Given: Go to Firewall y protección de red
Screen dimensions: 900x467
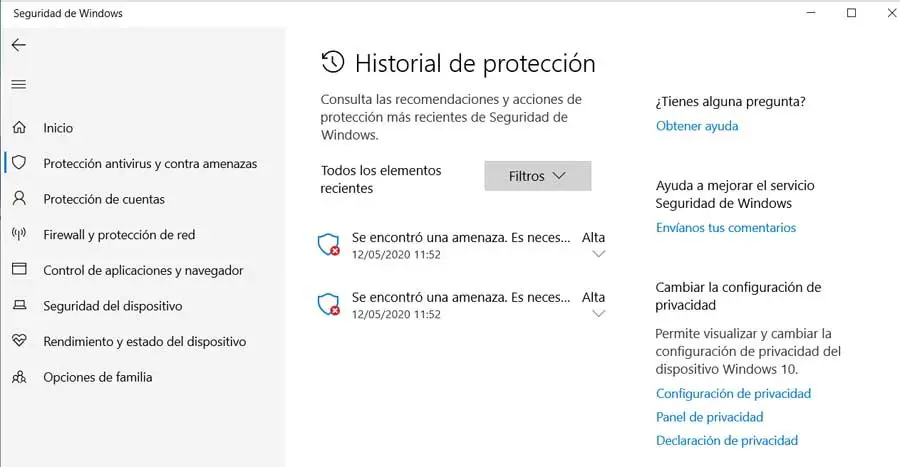Looking at the screenshot, I should (x=119, y=235).
